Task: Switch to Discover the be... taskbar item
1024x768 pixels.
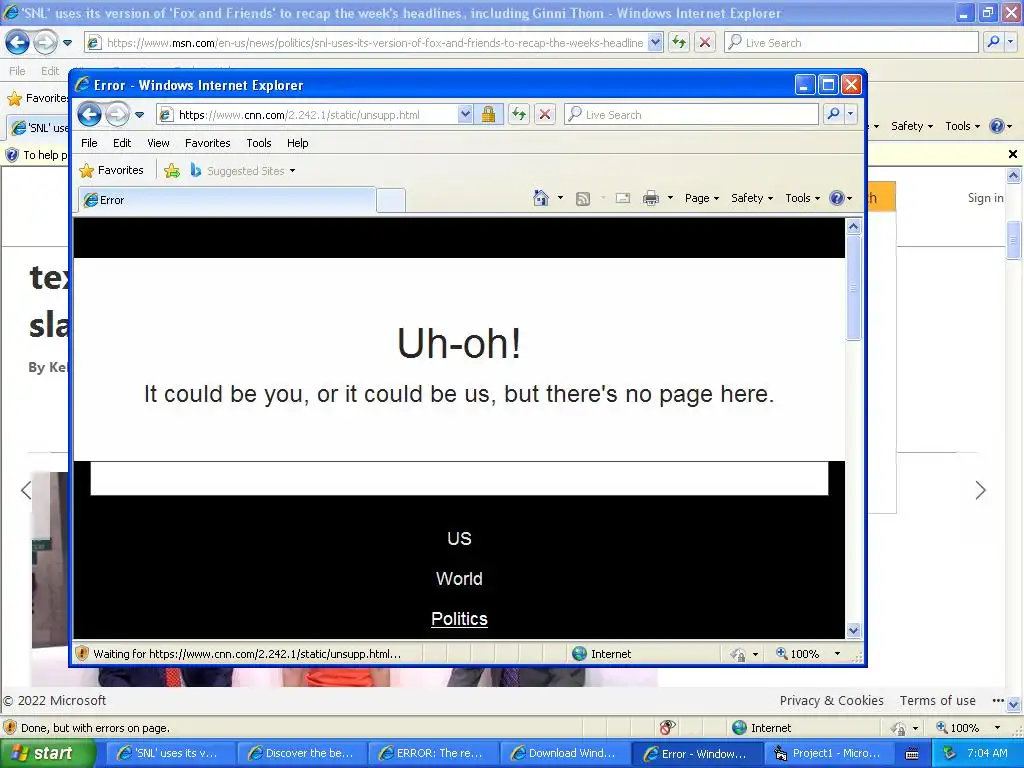Action: (300, 754)
